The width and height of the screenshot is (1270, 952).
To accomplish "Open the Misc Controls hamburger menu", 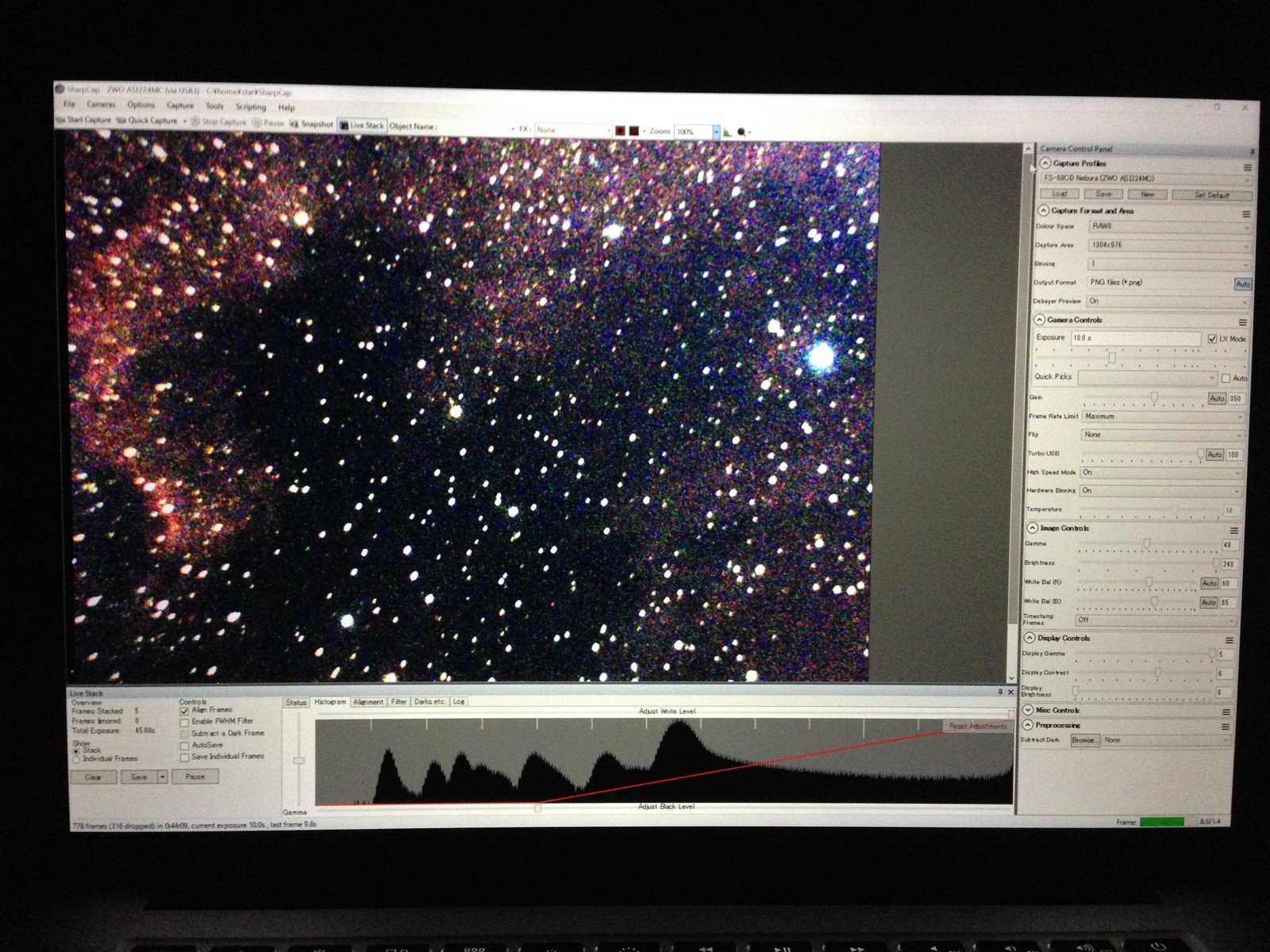I will (1226, 712).
